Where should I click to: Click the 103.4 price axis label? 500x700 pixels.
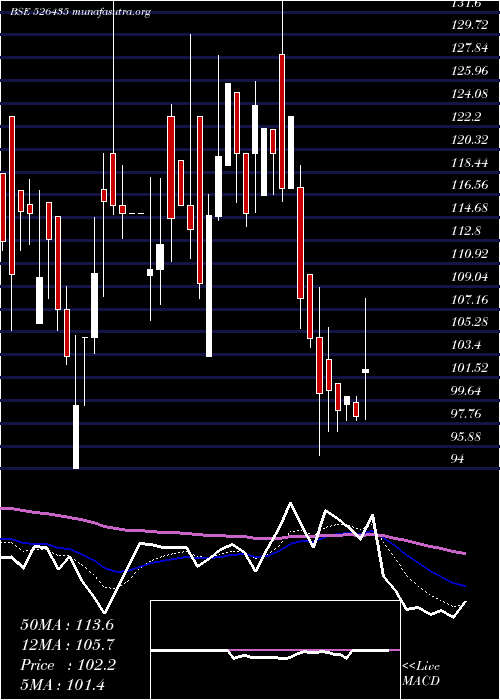pos(465,345)
